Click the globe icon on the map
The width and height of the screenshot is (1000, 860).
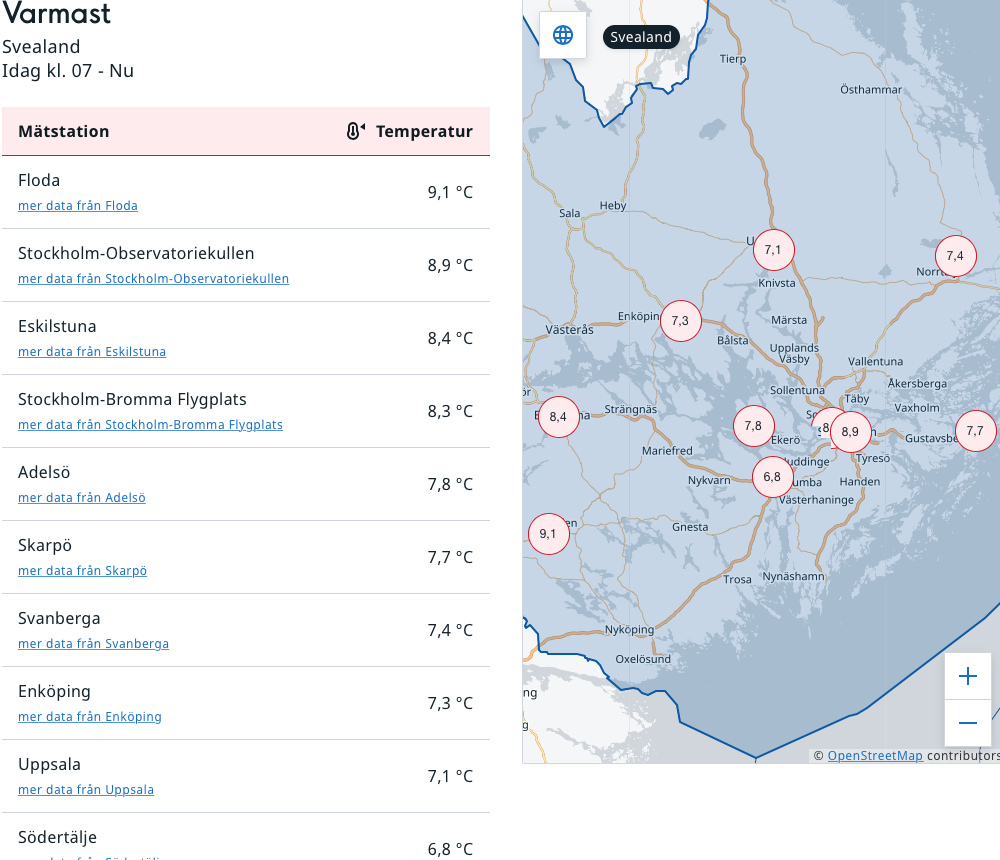pos(563,35)
